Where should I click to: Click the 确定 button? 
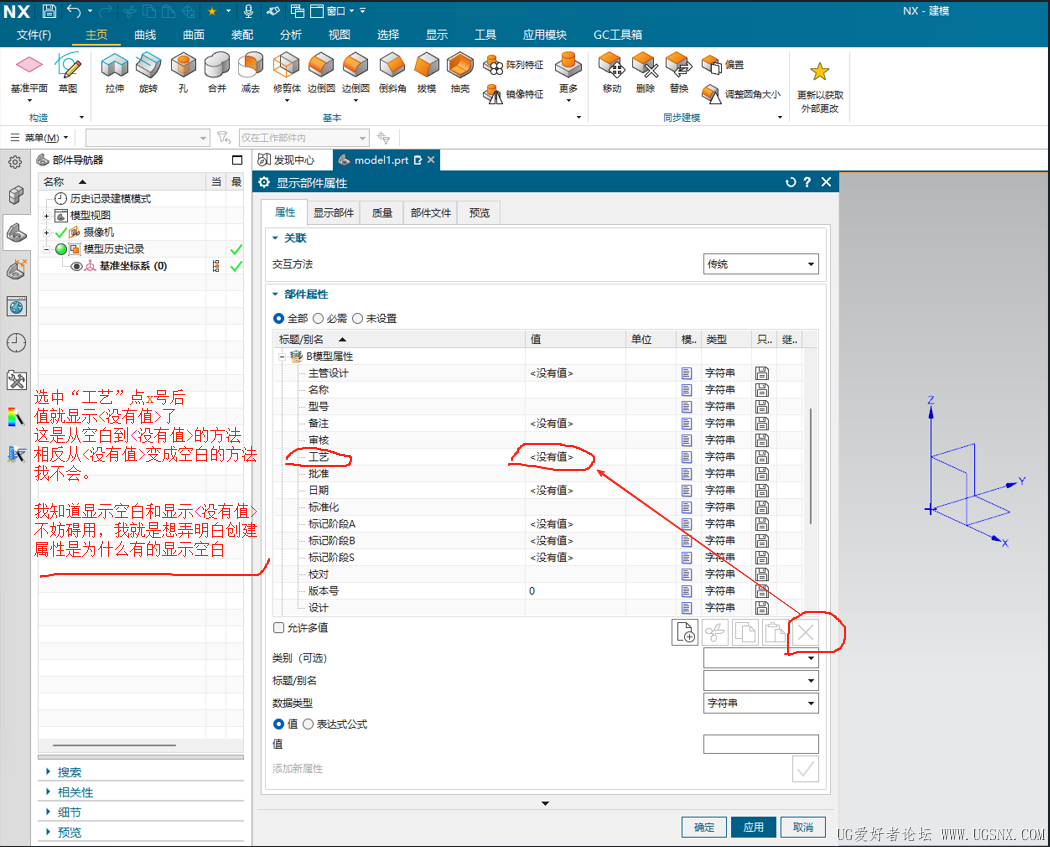coord(704,827)
